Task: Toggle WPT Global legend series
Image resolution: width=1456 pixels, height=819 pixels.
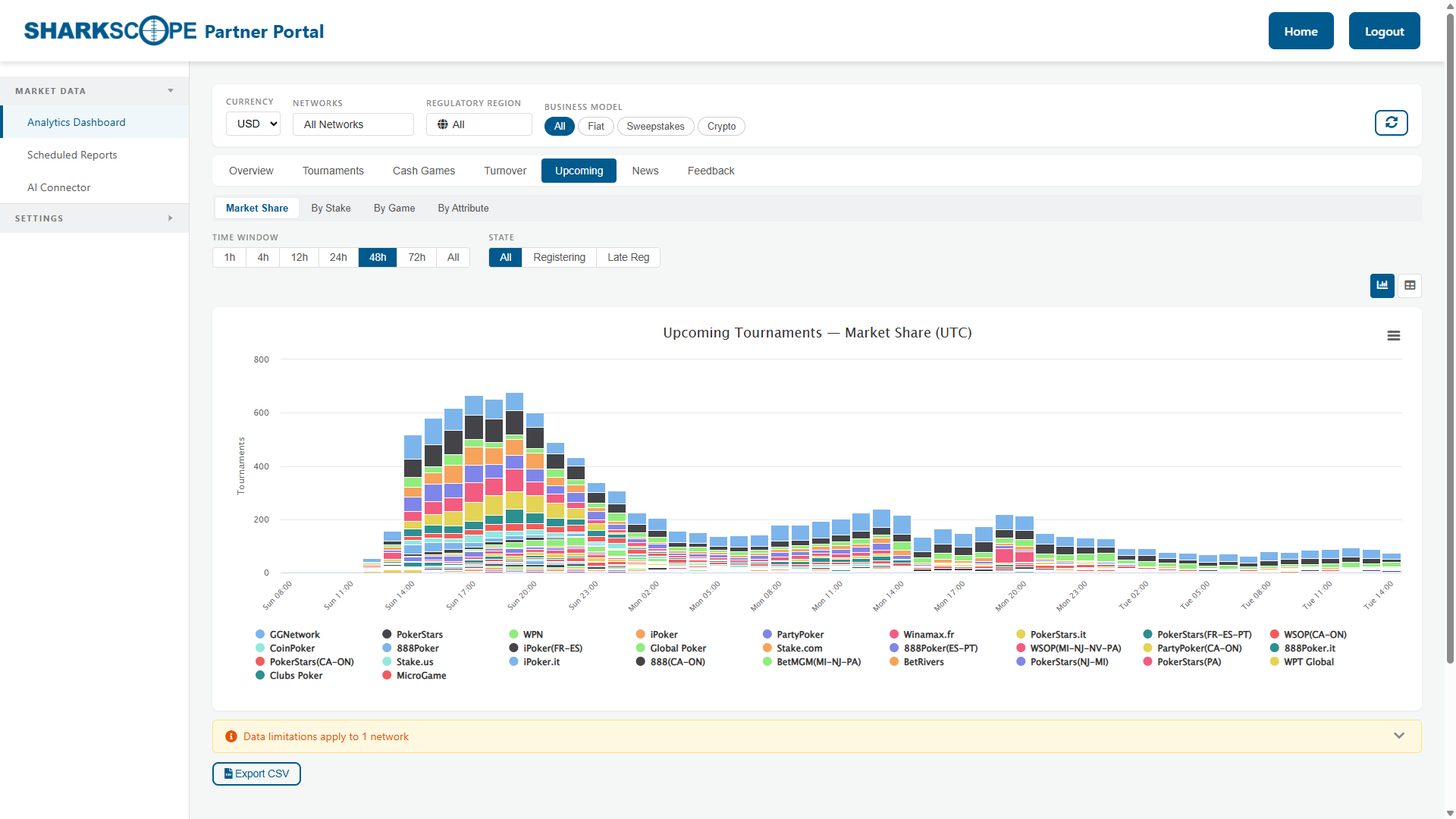Action: click(1302, 662)
